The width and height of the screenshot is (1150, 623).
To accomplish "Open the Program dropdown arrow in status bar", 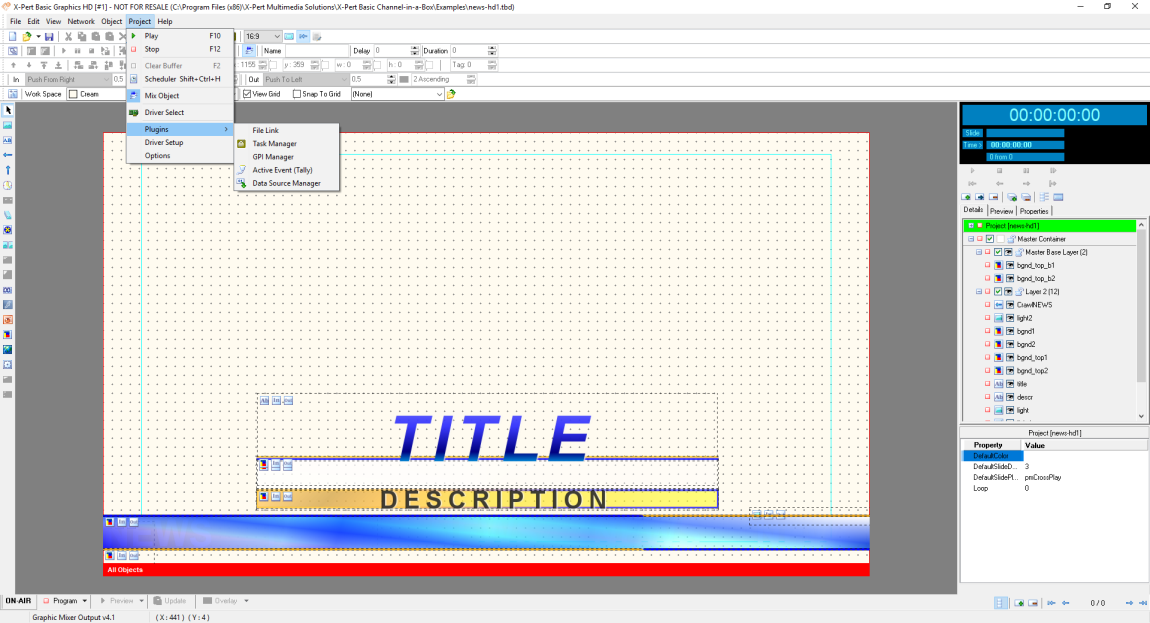I will point(84,601).
